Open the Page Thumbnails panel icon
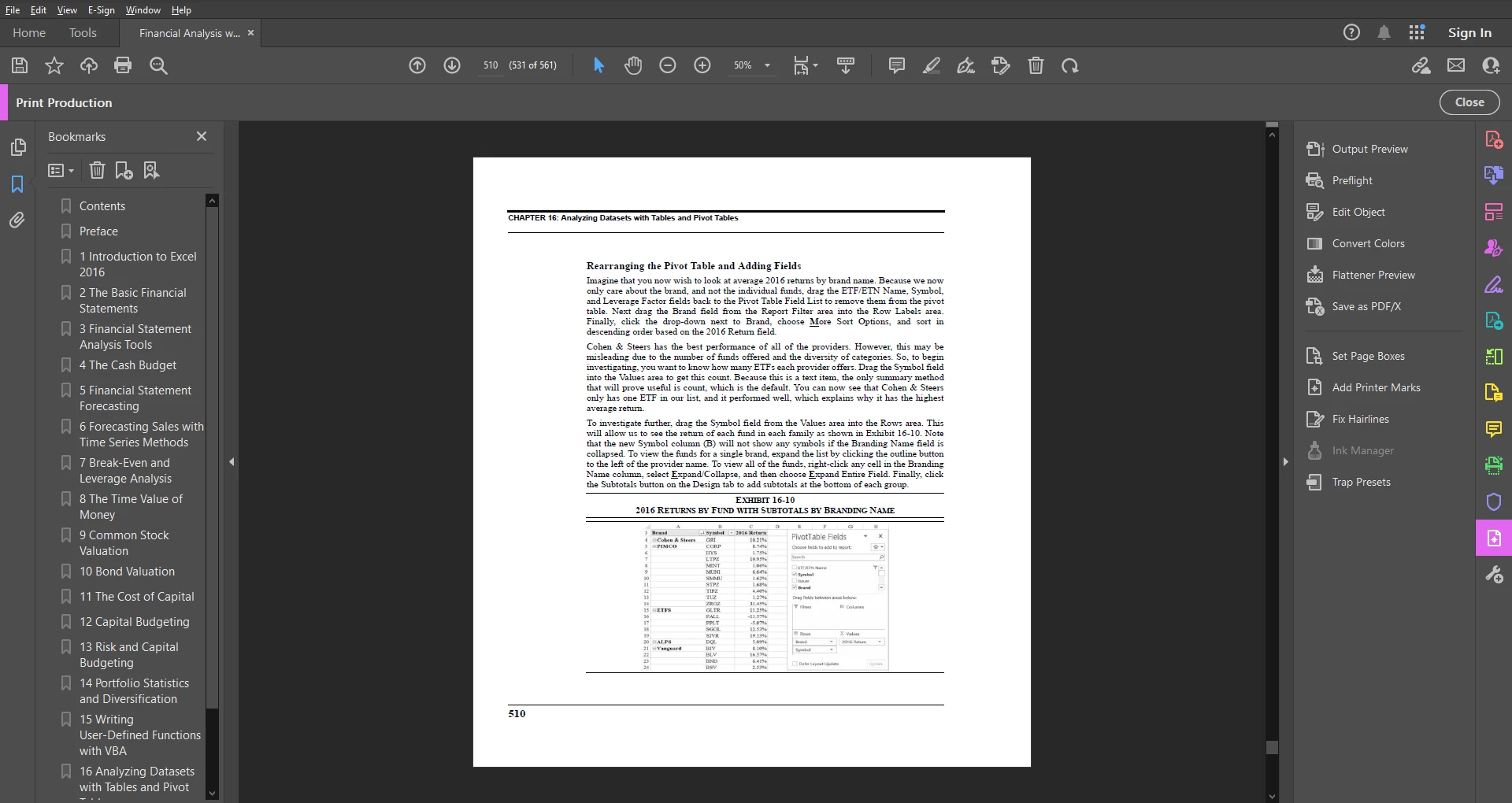This screenshot has height=803, width=1512. pos(17,147)
